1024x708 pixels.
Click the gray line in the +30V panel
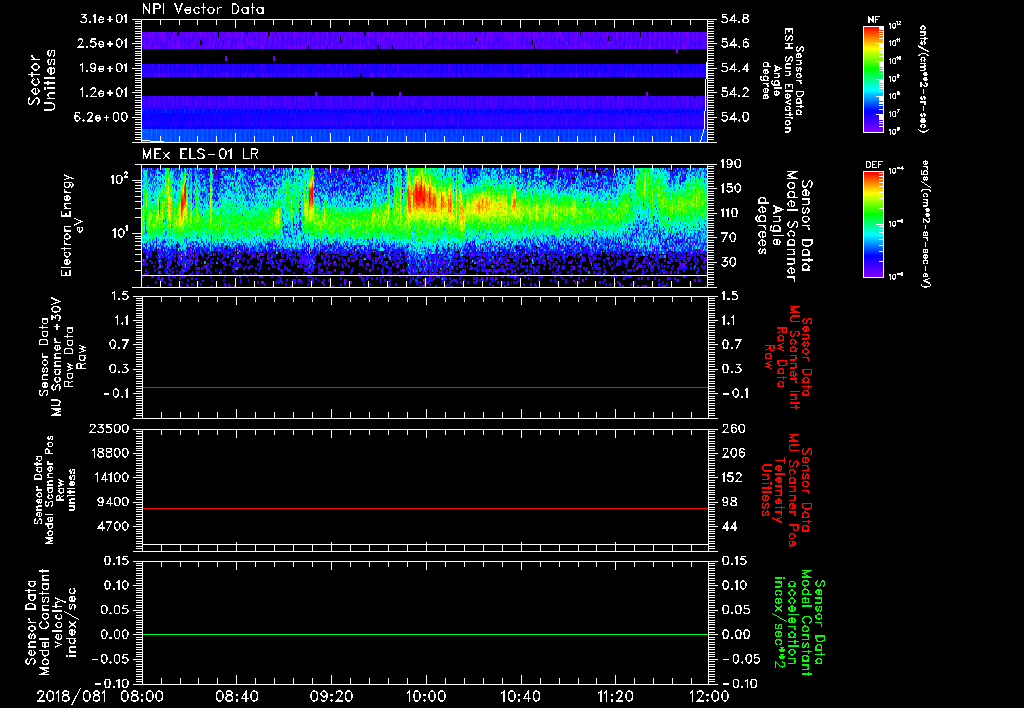pos(425,387)
